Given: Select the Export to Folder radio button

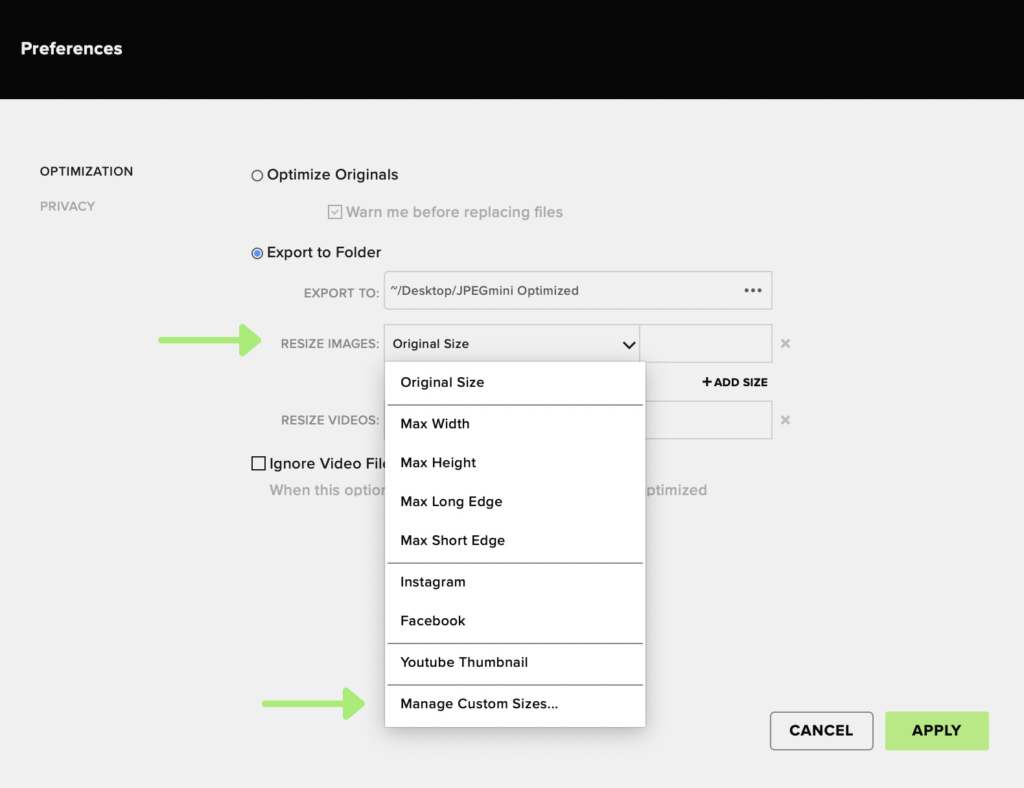Looking at the screenshot, I should coord(257,253).
